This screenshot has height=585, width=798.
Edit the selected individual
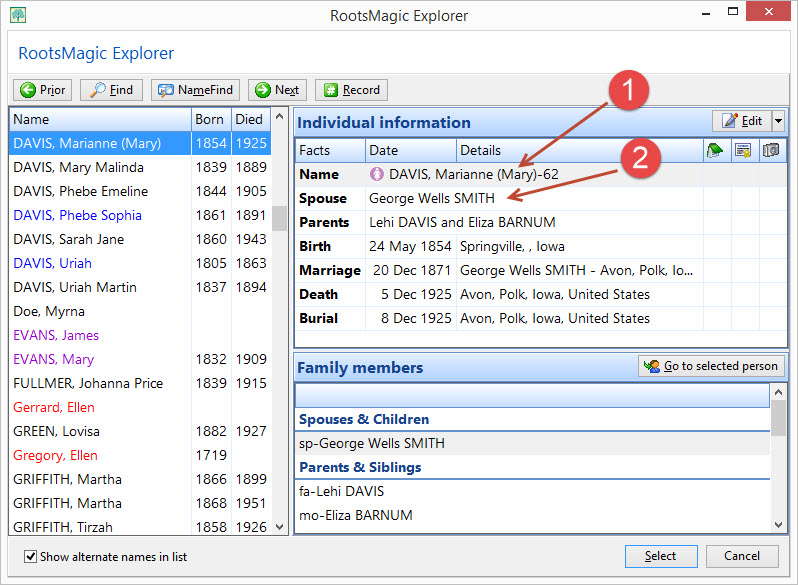coord(742,121)
